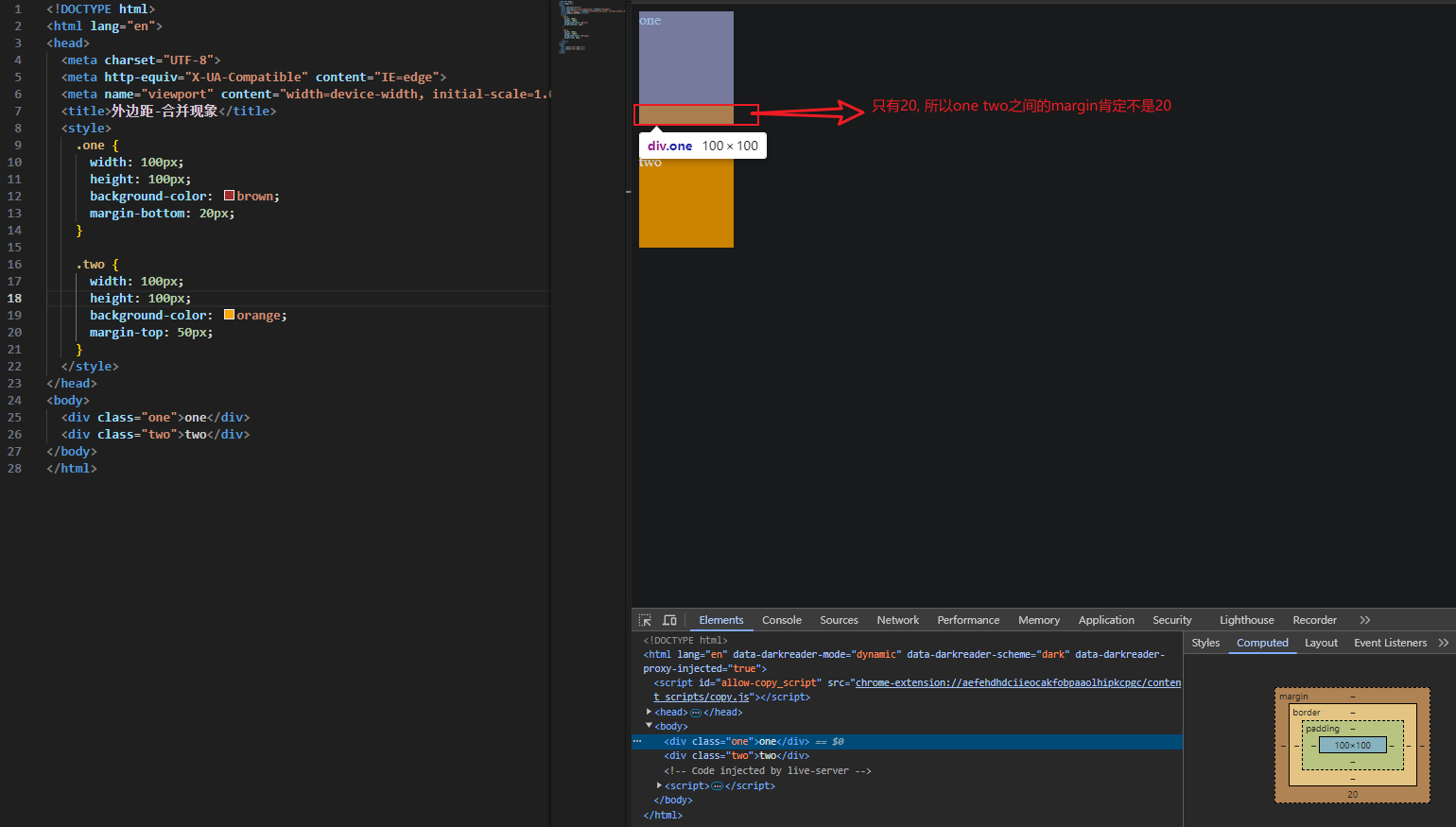
Task: Activate the inspect element picker icon
Action: [x=645, y=620]
